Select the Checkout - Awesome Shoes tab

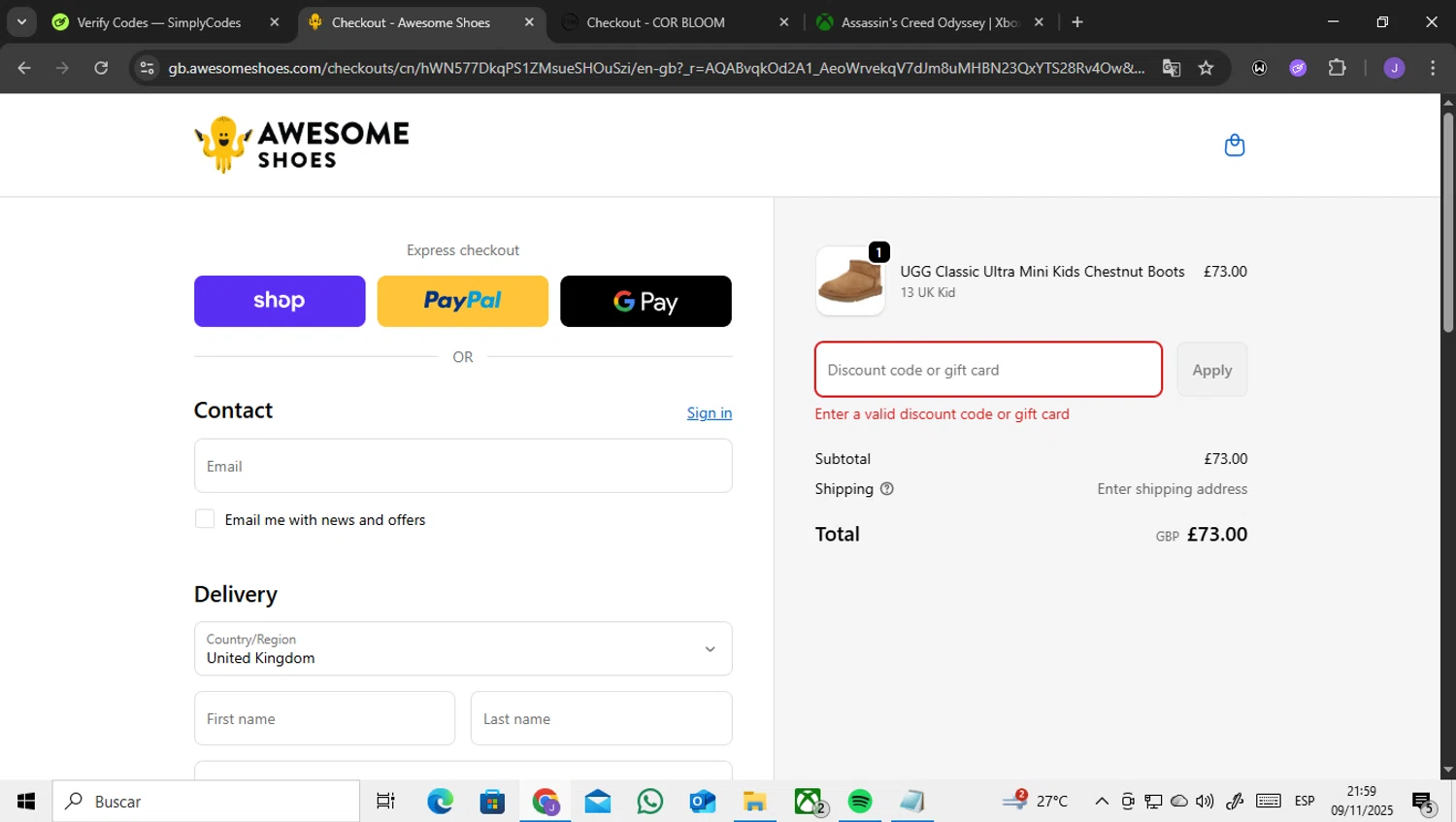(411, 22)
